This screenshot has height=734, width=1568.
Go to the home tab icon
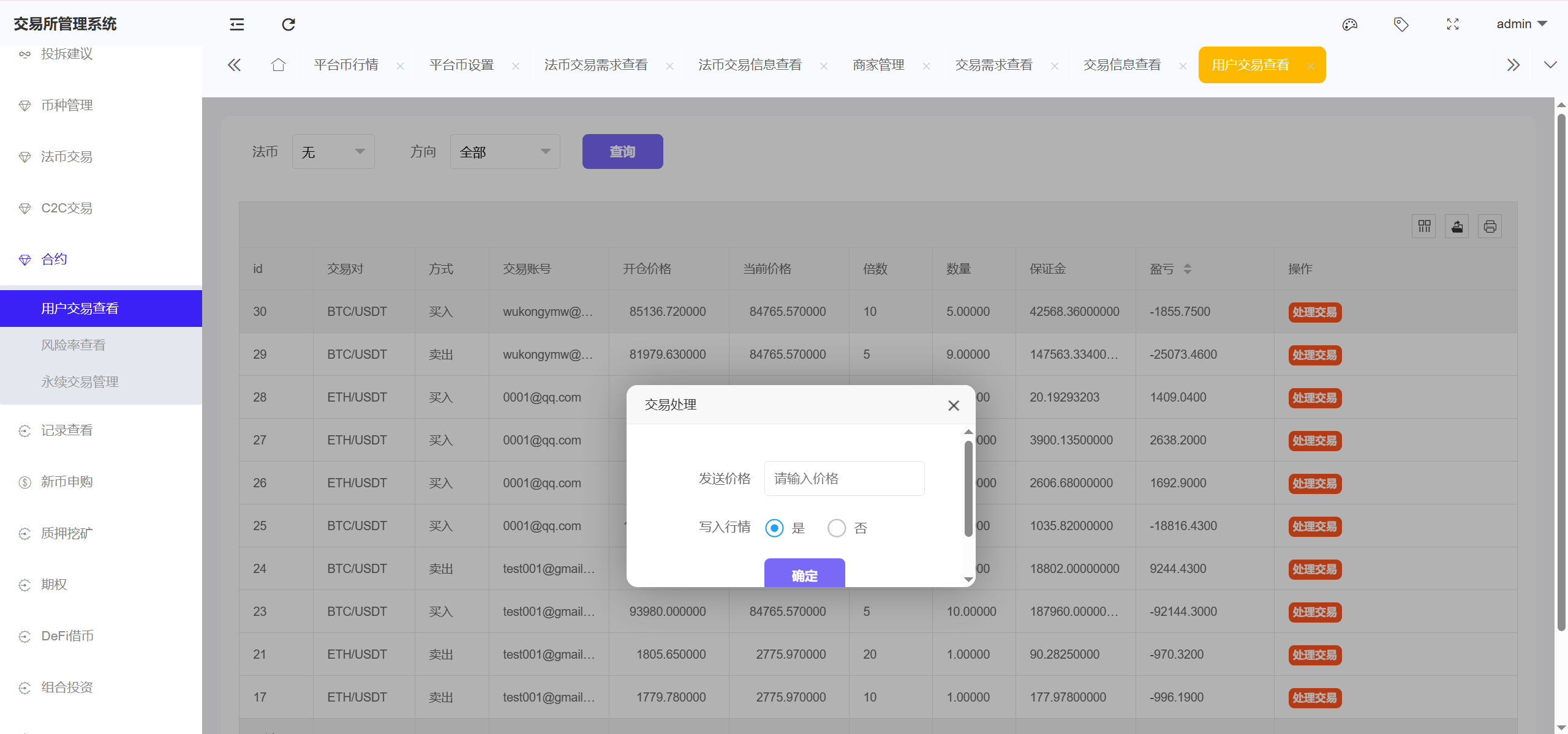click(x=278, y=65)
